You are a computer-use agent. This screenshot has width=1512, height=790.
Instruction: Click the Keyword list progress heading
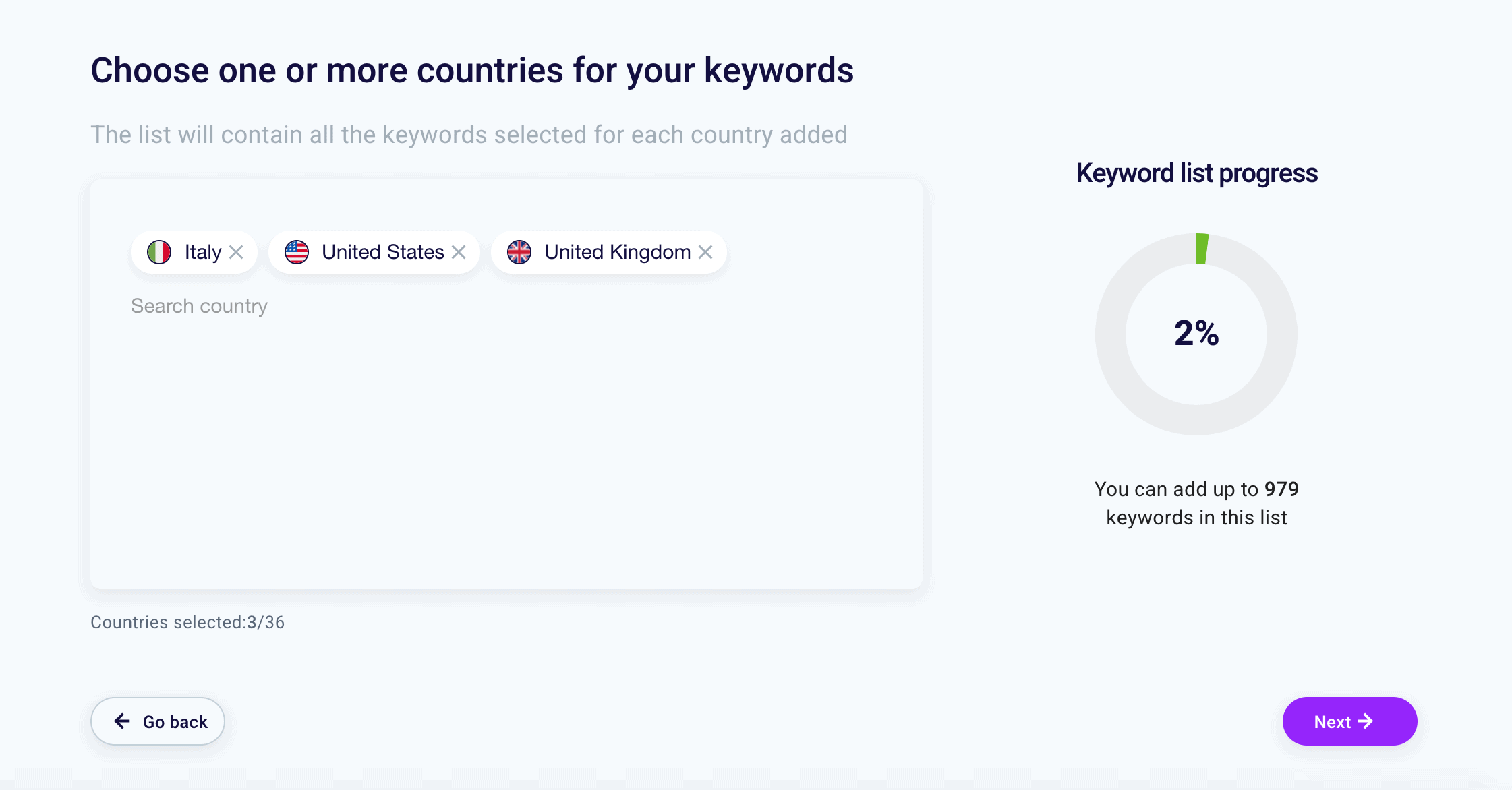click(1196, 173)
